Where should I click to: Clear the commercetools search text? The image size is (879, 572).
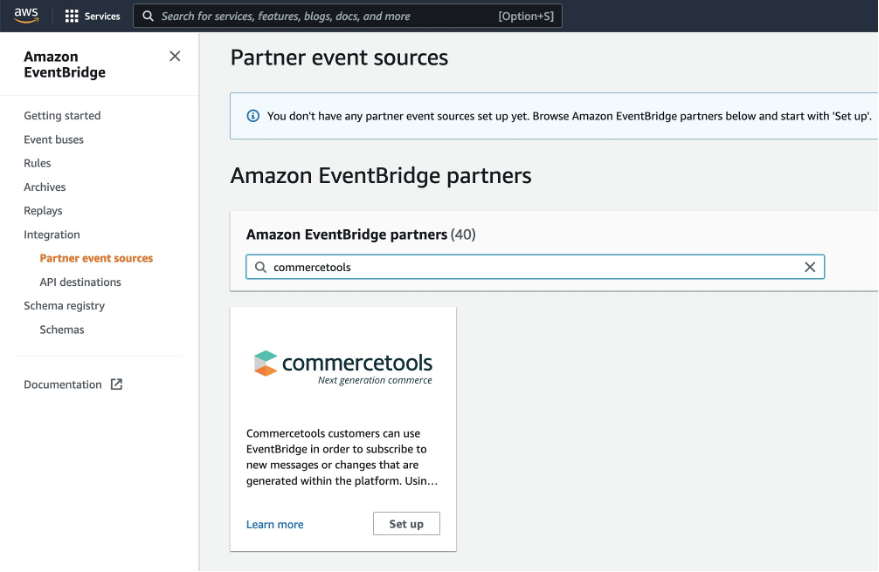click(x=810, y=267)
